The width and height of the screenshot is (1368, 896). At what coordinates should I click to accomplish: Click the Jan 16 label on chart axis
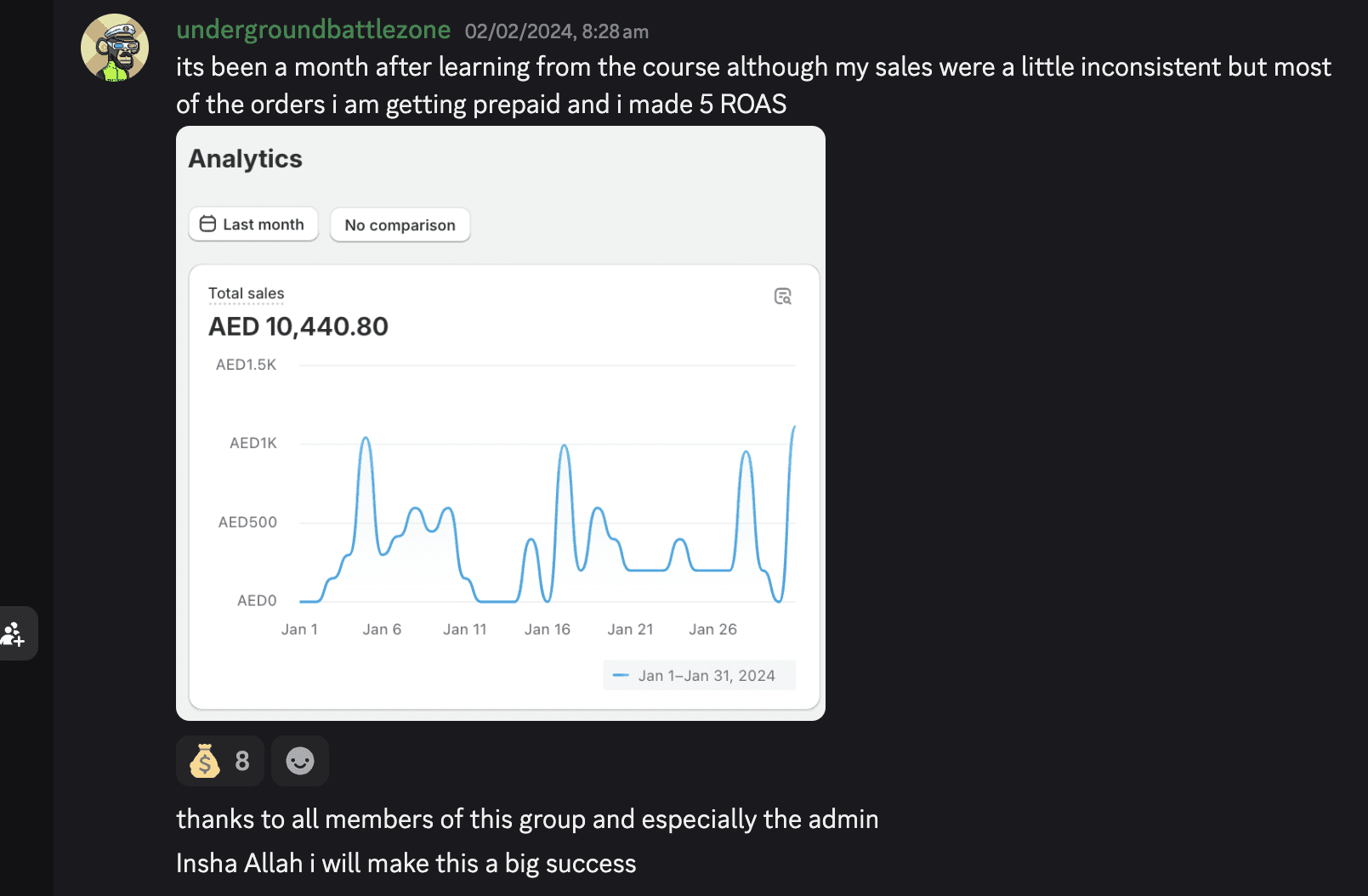(x=547, y=629)
